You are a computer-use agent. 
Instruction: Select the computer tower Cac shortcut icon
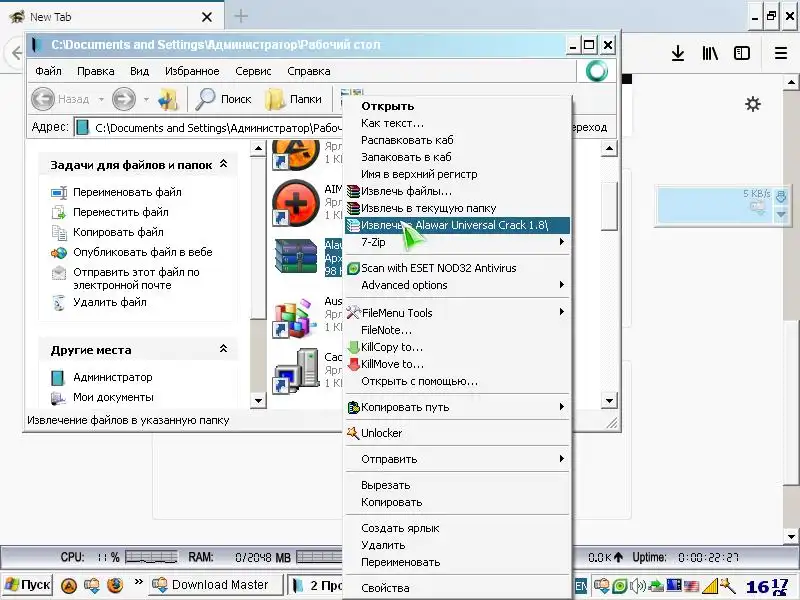pyautogui.click(x=296, y=371)
